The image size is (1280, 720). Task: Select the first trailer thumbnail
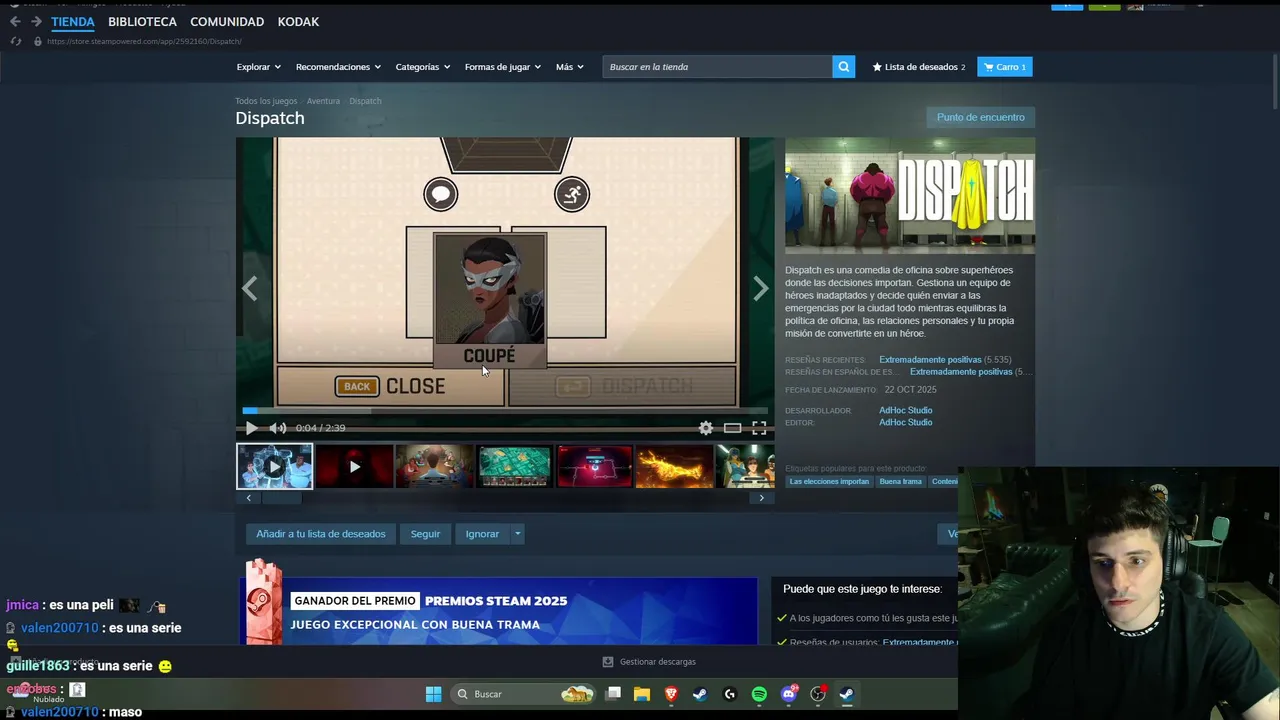click(274, 467)
